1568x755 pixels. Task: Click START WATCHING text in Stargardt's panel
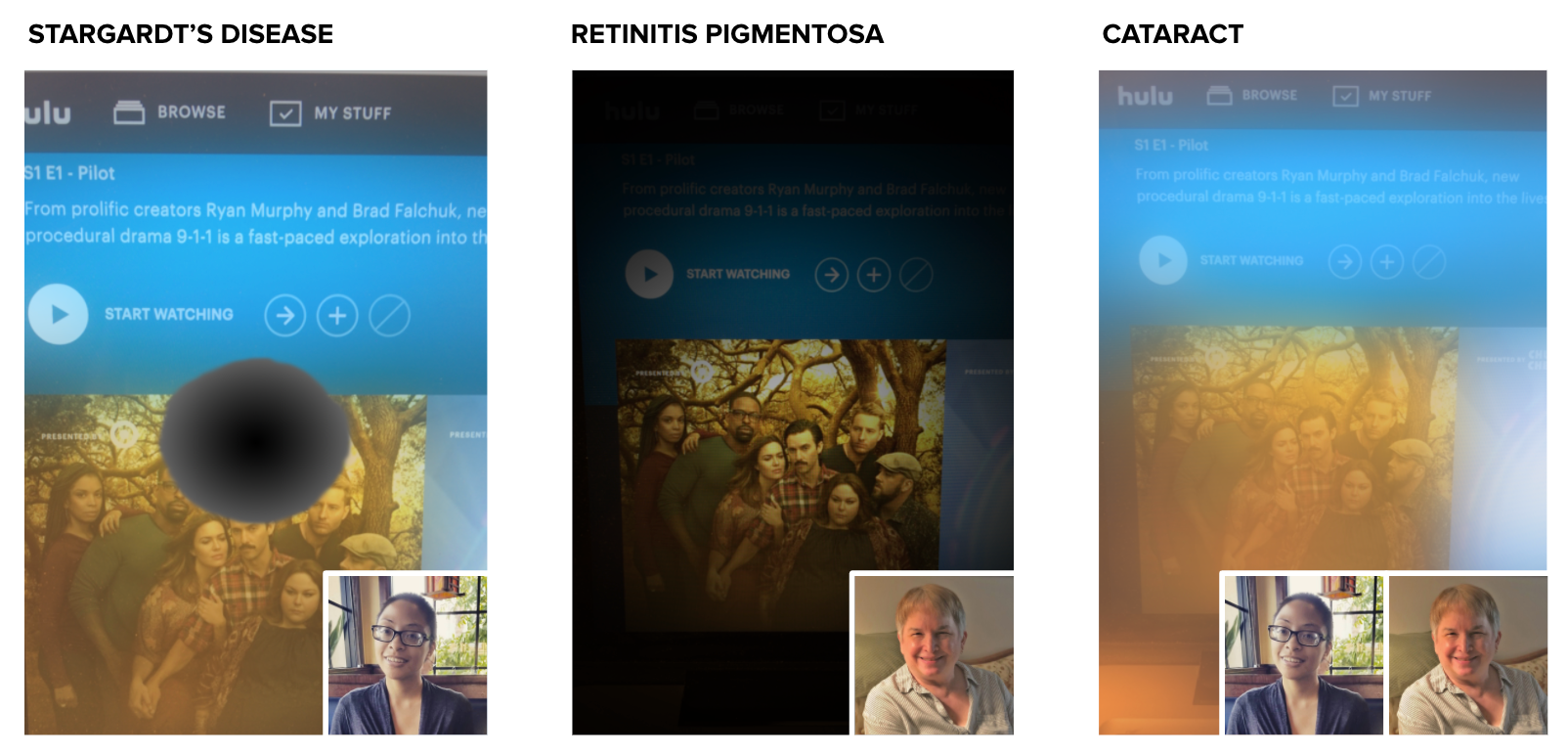[x=169, y=314]
